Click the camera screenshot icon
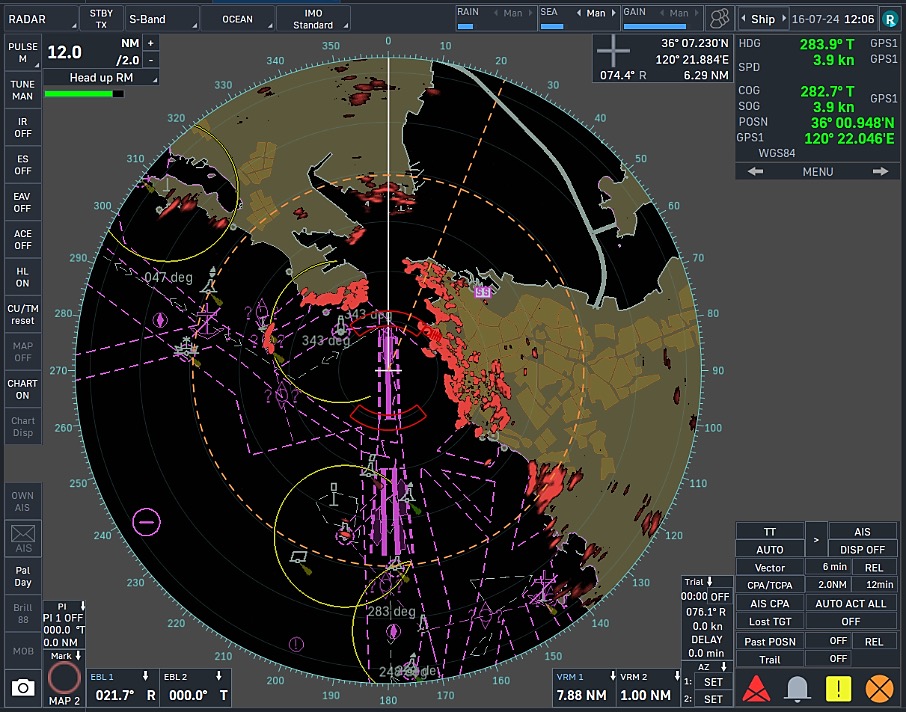 pos(22,687)
